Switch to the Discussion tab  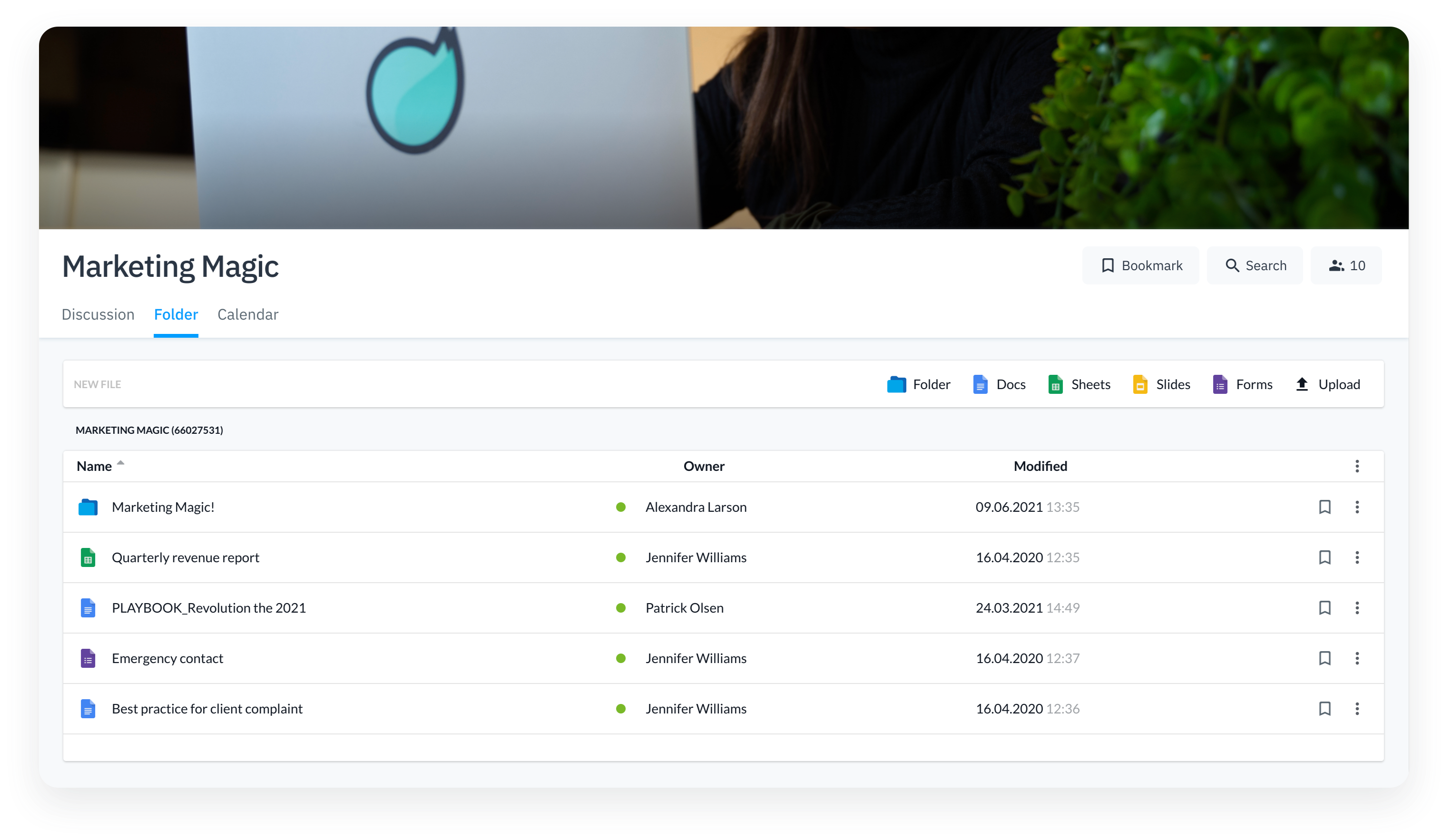(98, 314)
